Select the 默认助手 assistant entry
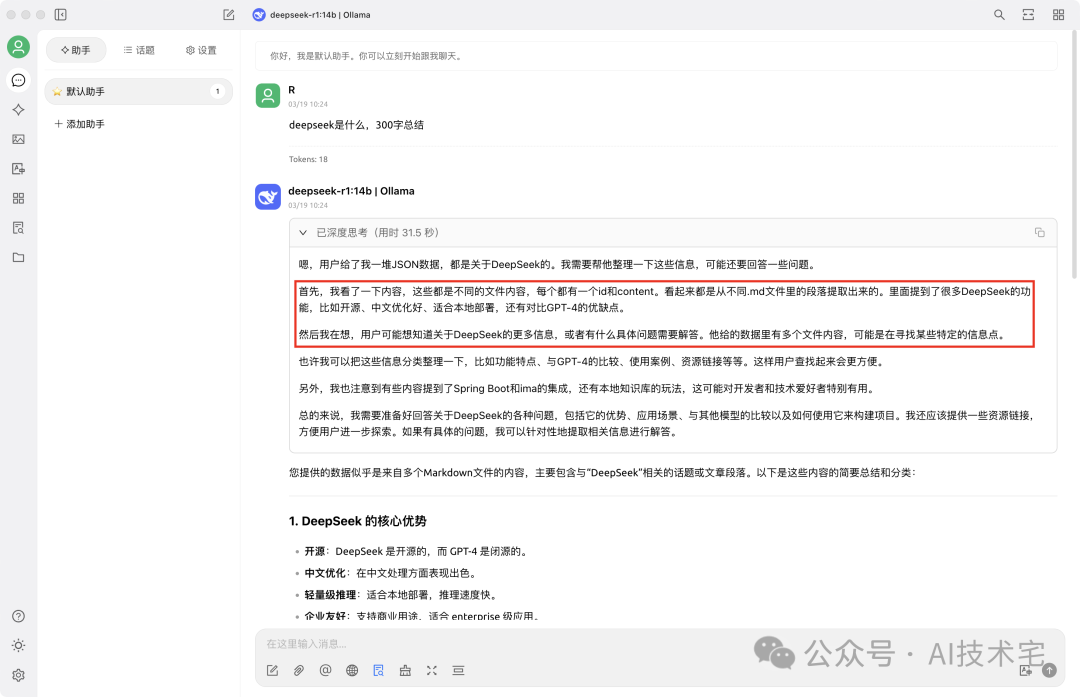Screen dimensions: 1080x697 tap(138, 92)
